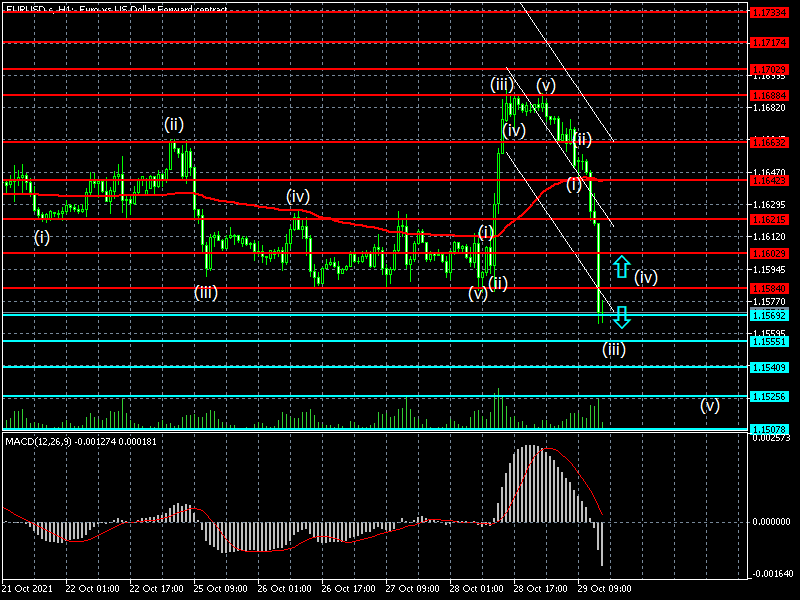This screenshot has height=600, width=800.
Task: Click the 1.16029 red price tag
Action: point(769,253)
